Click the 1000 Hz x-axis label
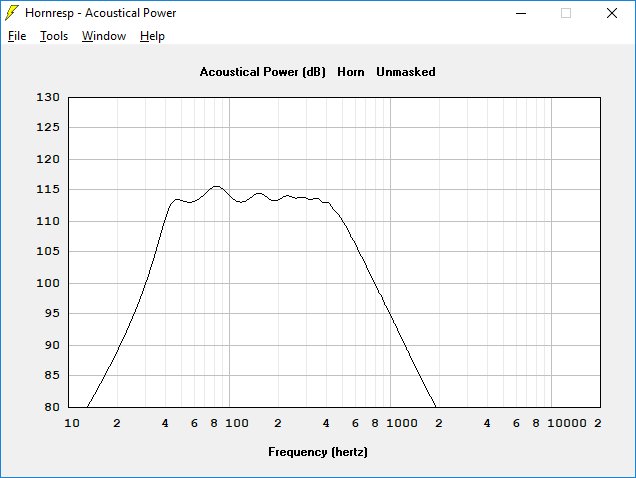Viewport: 636px width, 478px height. click(x=402, y=423)
